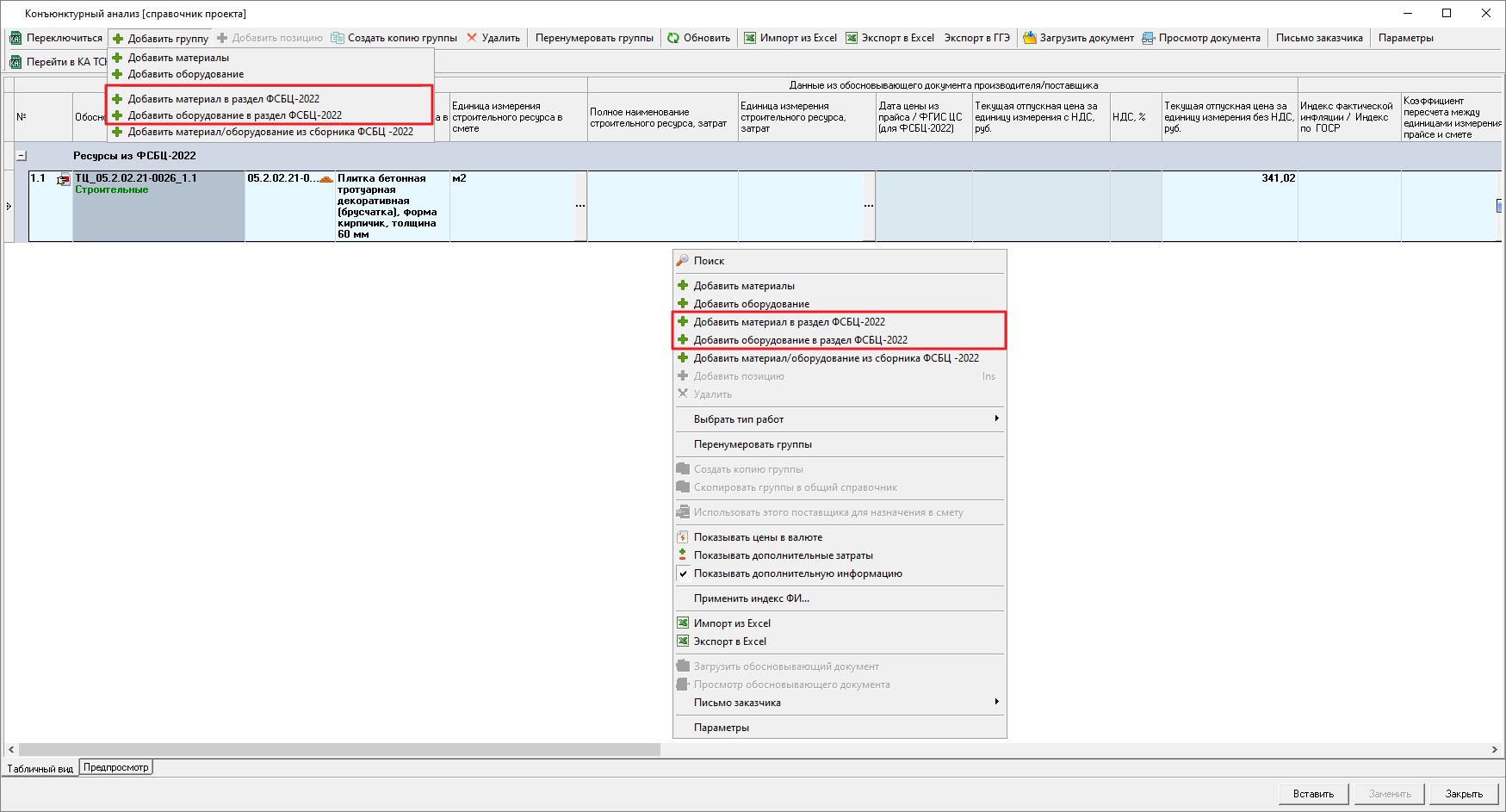Click the horizontal scrollbar right arrow

click(1495, 750)
